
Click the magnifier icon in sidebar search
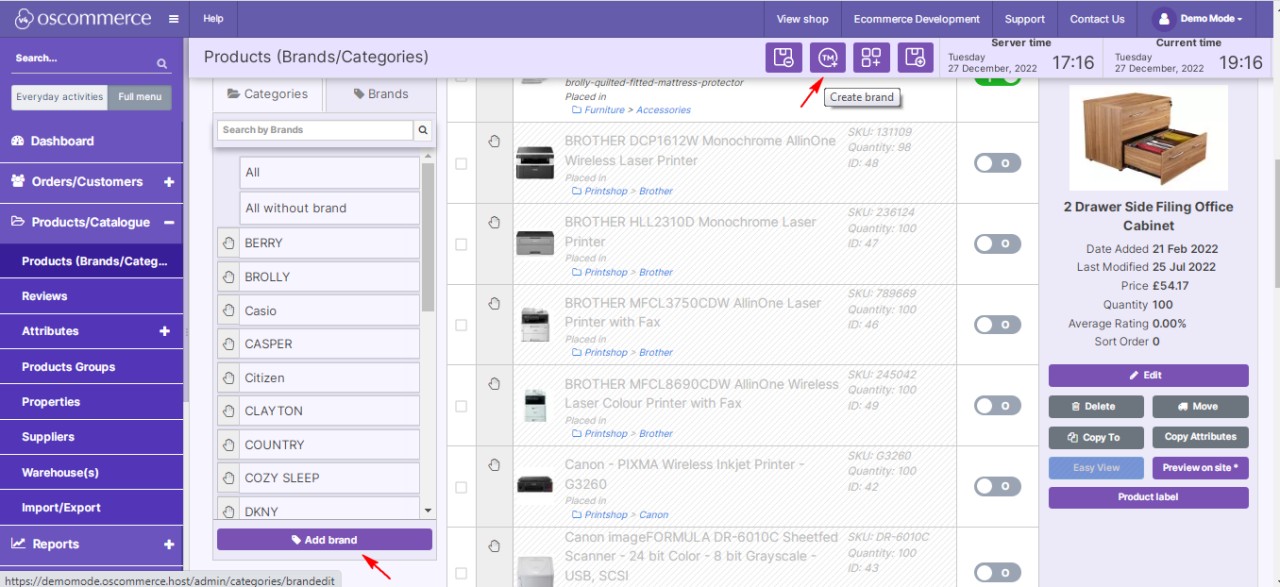[162, 64]
